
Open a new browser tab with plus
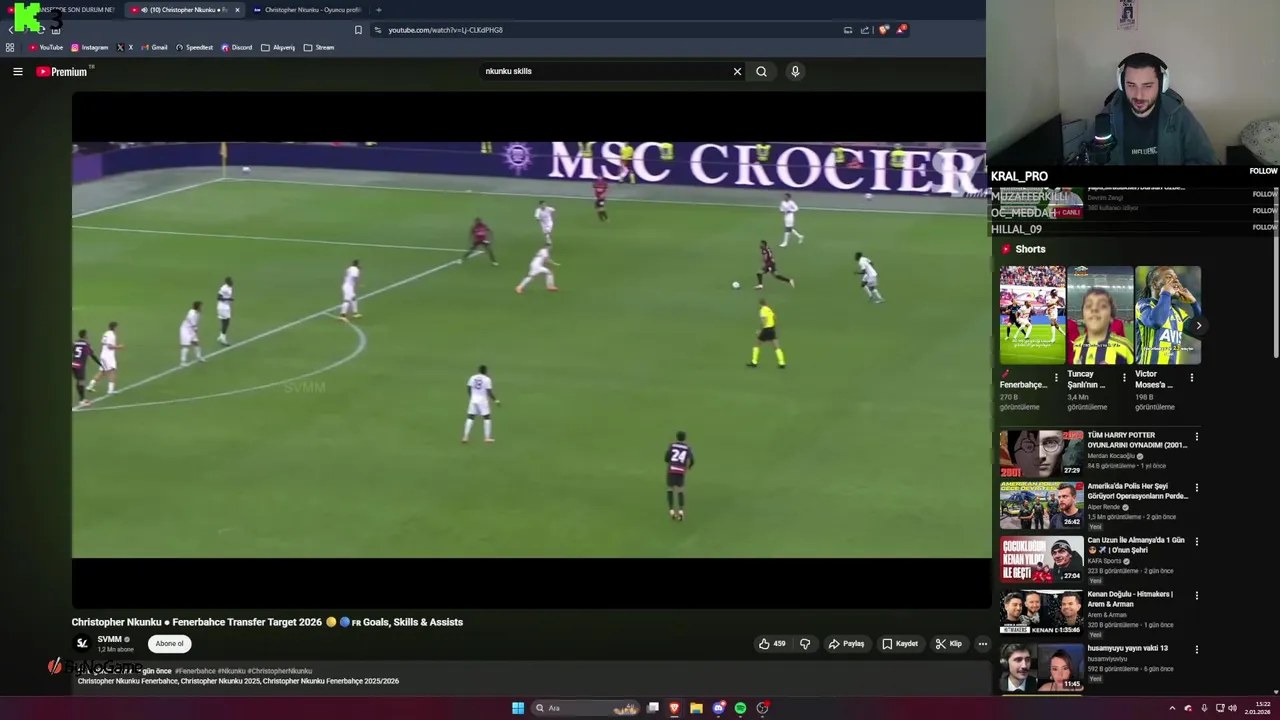pos(378,10)
